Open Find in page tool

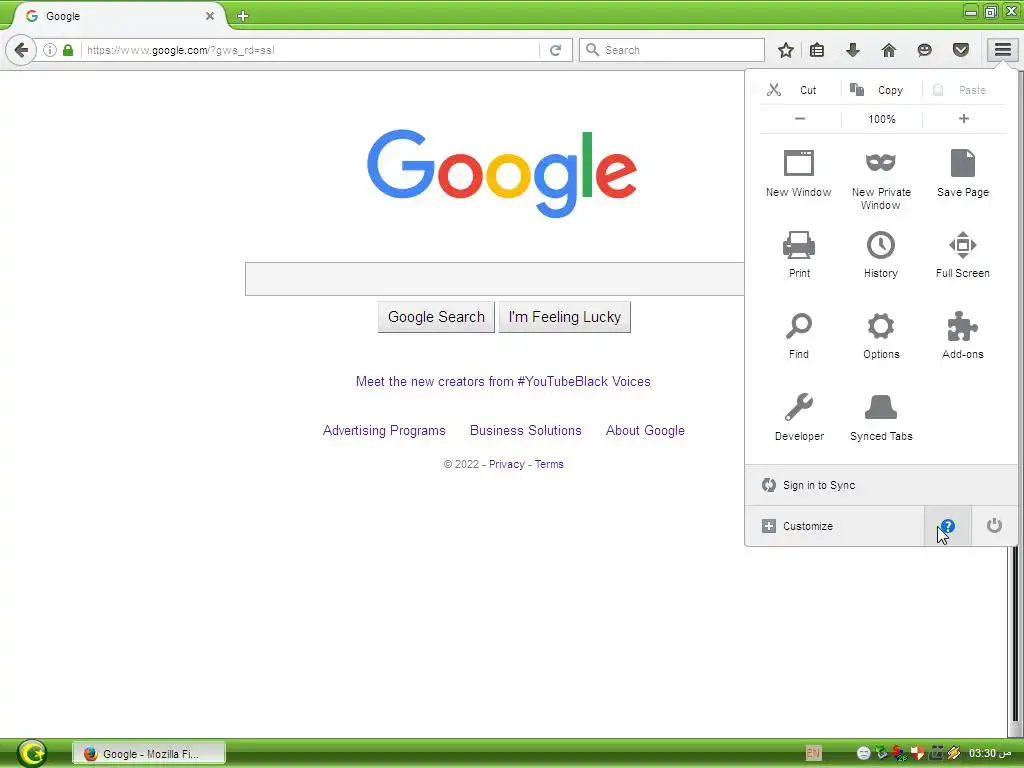click(x=799, y=336)
